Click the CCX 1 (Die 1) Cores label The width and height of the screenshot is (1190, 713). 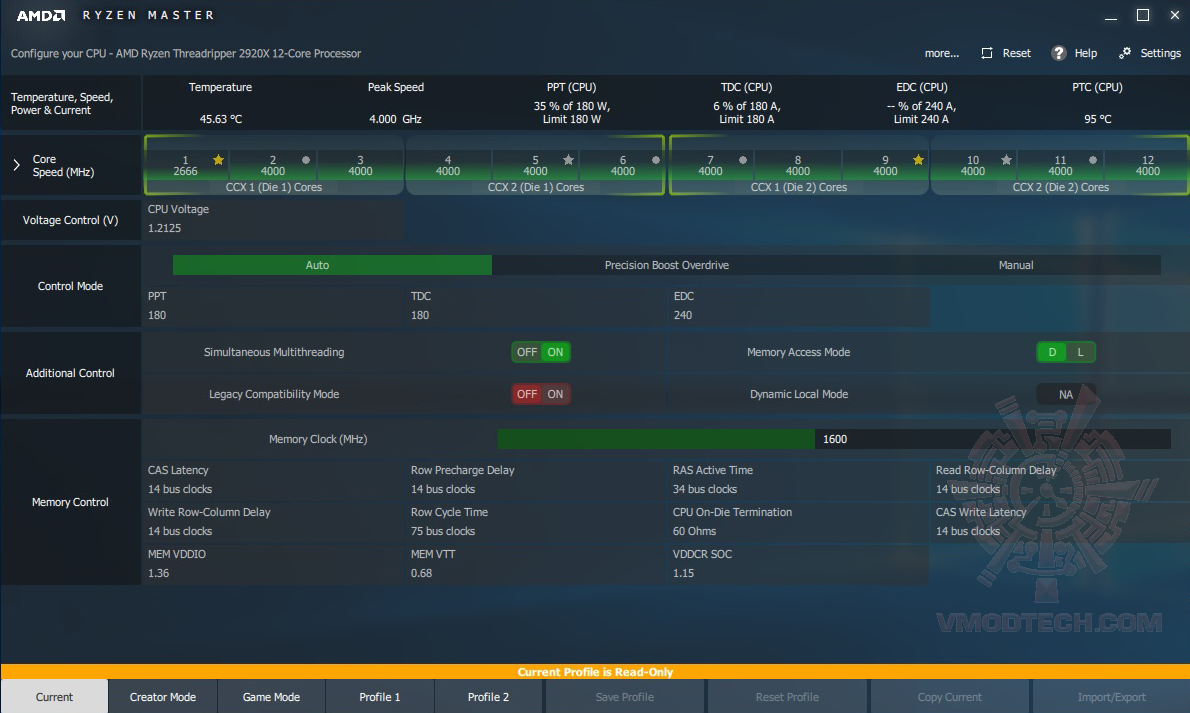click(x=273, y=187)
